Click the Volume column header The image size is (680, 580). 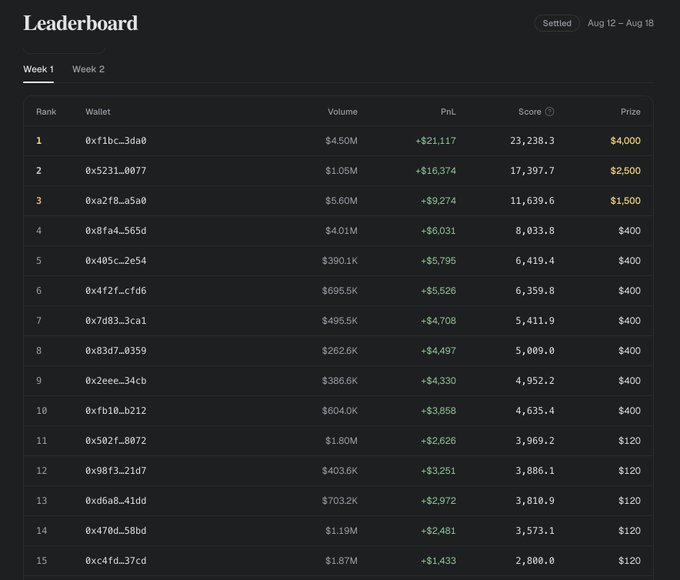tap(343, 112)
